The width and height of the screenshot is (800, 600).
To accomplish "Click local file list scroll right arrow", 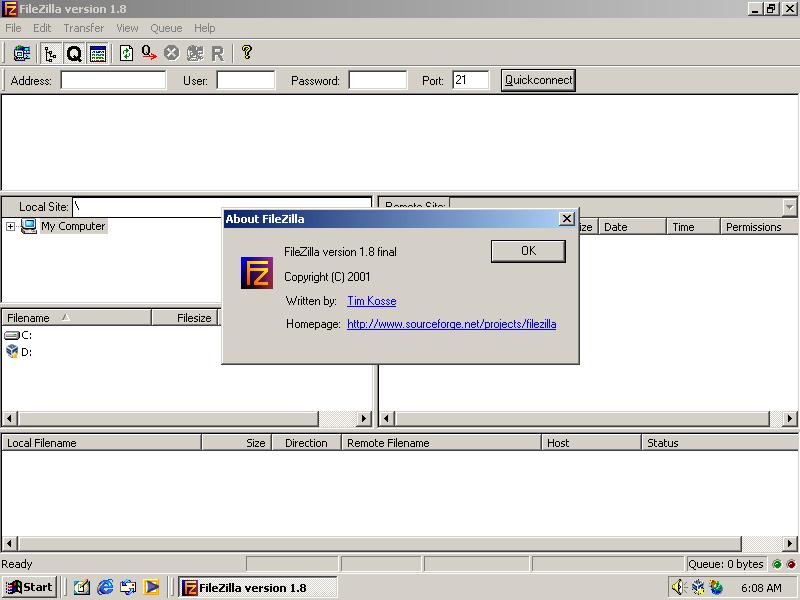I will pos(363,418).
